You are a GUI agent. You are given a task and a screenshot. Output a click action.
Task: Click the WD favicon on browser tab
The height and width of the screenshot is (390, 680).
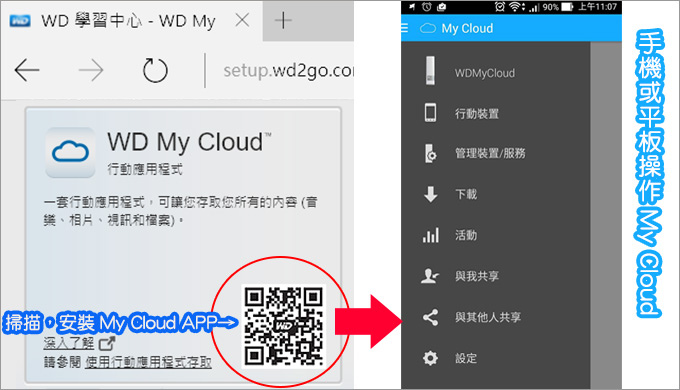(x=20, y=21)
